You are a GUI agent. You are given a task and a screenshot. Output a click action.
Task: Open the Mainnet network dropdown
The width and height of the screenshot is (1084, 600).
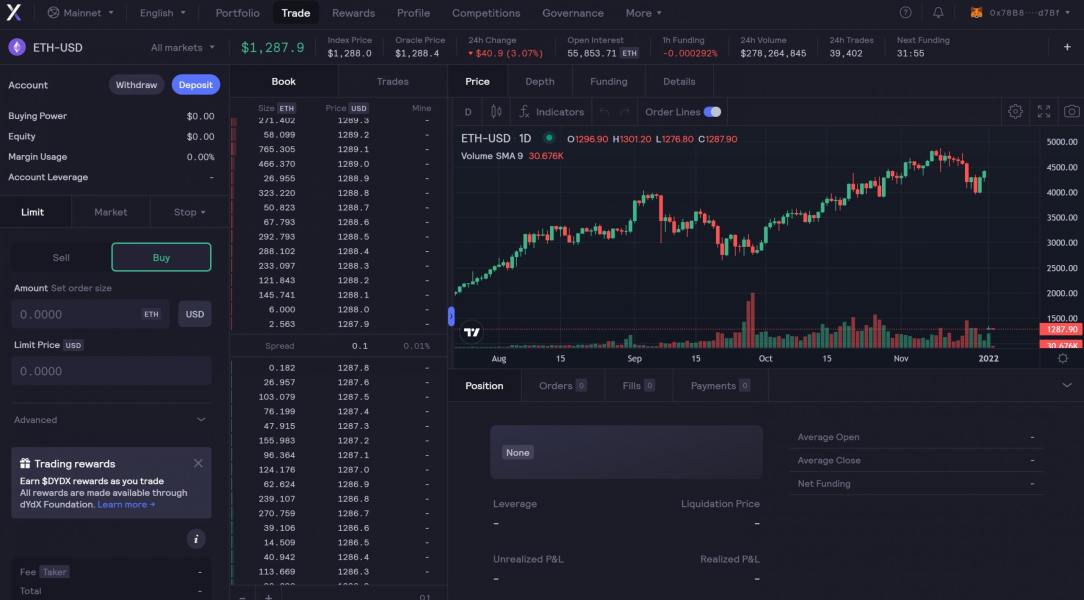click(x=80, y=12)
